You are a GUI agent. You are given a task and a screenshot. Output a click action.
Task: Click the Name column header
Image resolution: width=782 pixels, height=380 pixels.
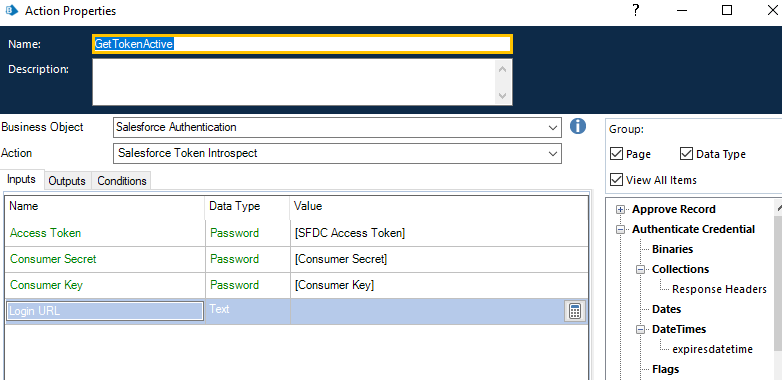pos(105,206)
